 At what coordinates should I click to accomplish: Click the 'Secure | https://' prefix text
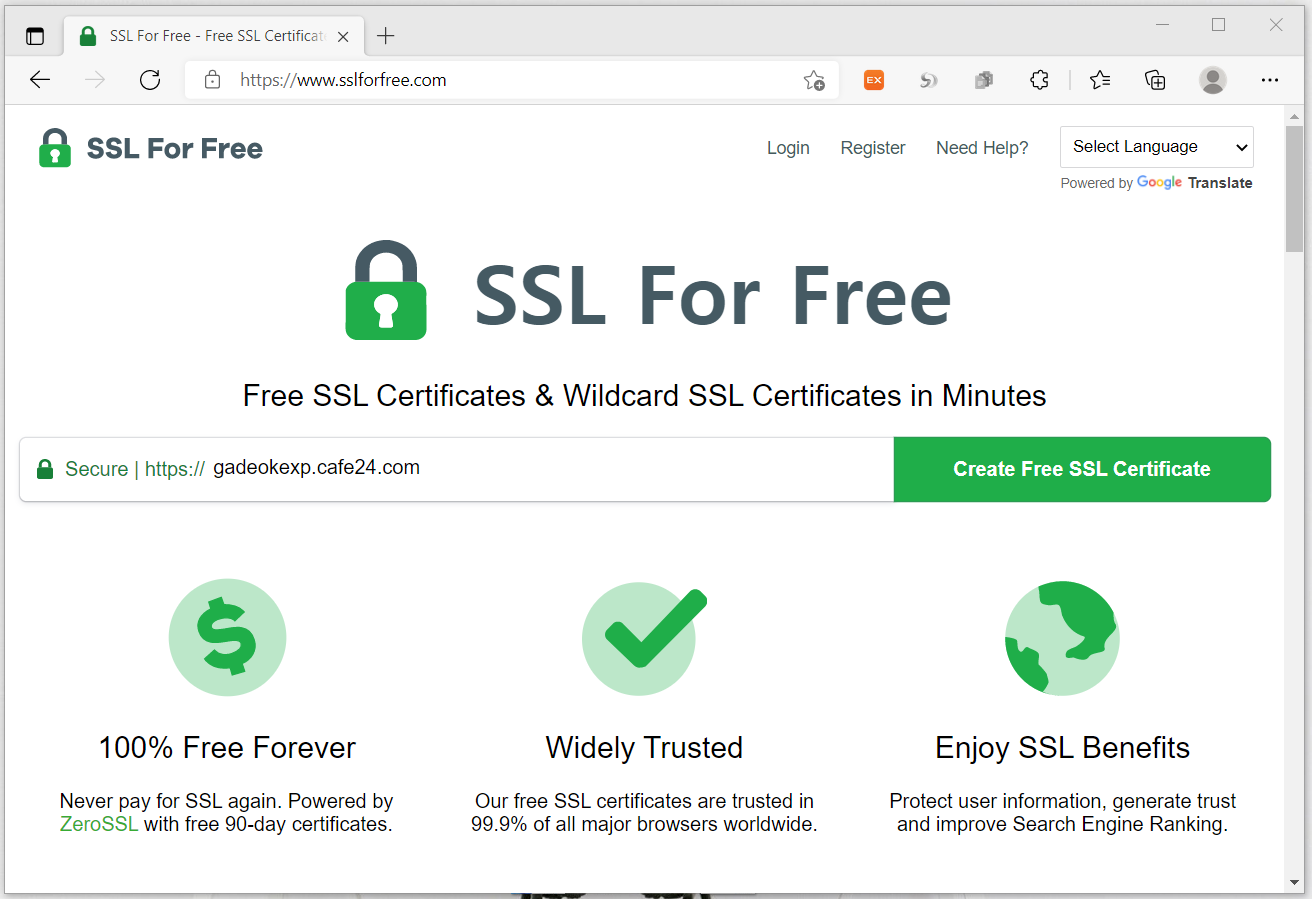[x=135, y=469]
